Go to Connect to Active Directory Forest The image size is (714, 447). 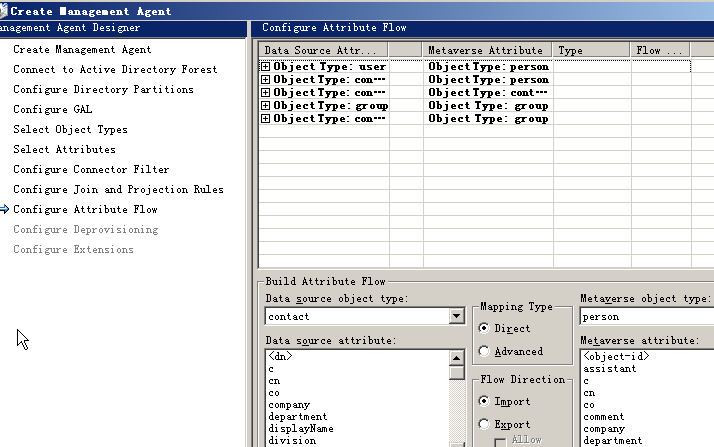tap(115, 70)
